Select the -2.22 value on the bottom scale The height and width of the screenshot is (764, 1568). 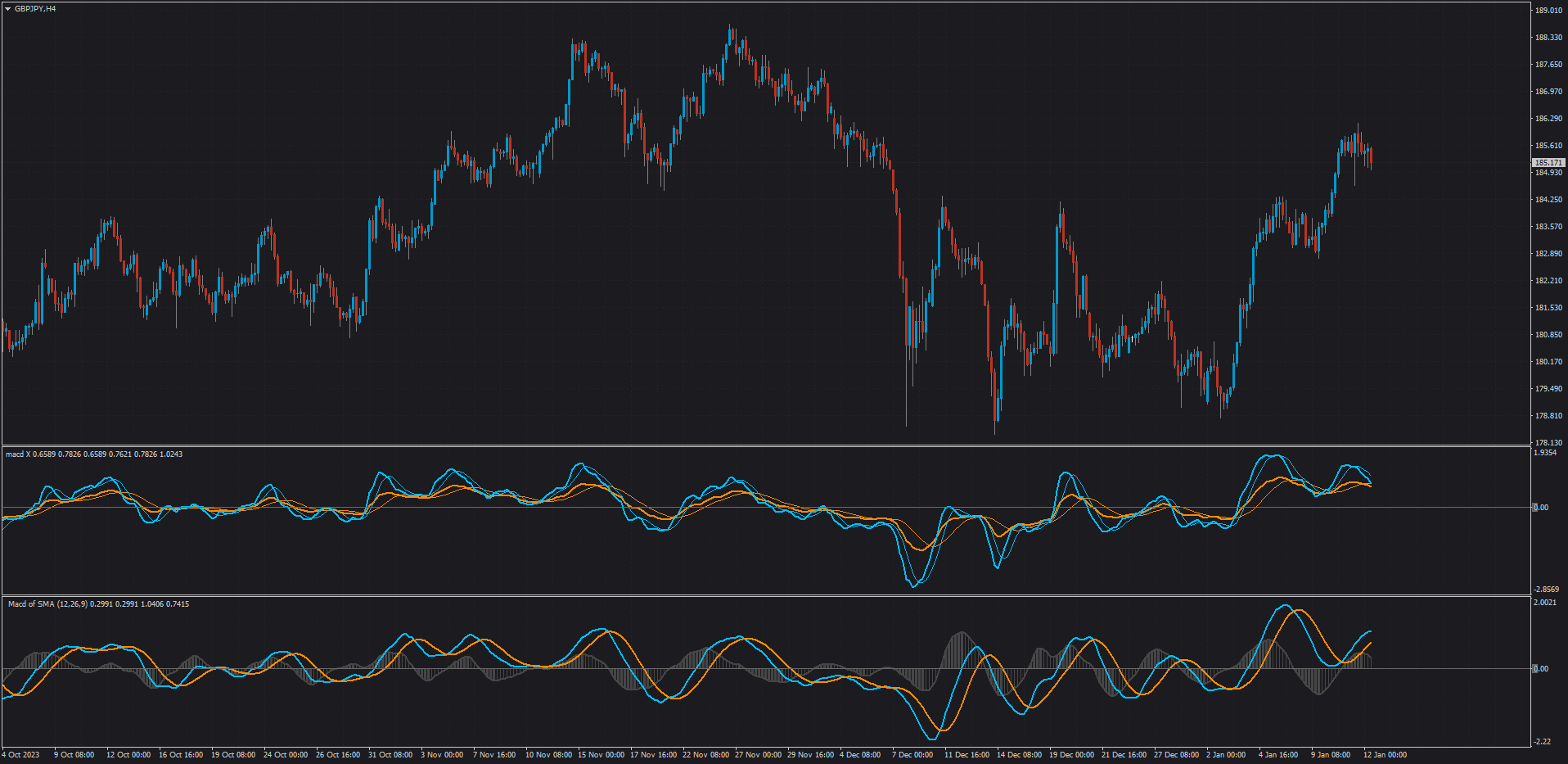click(x=1543, y=742)
